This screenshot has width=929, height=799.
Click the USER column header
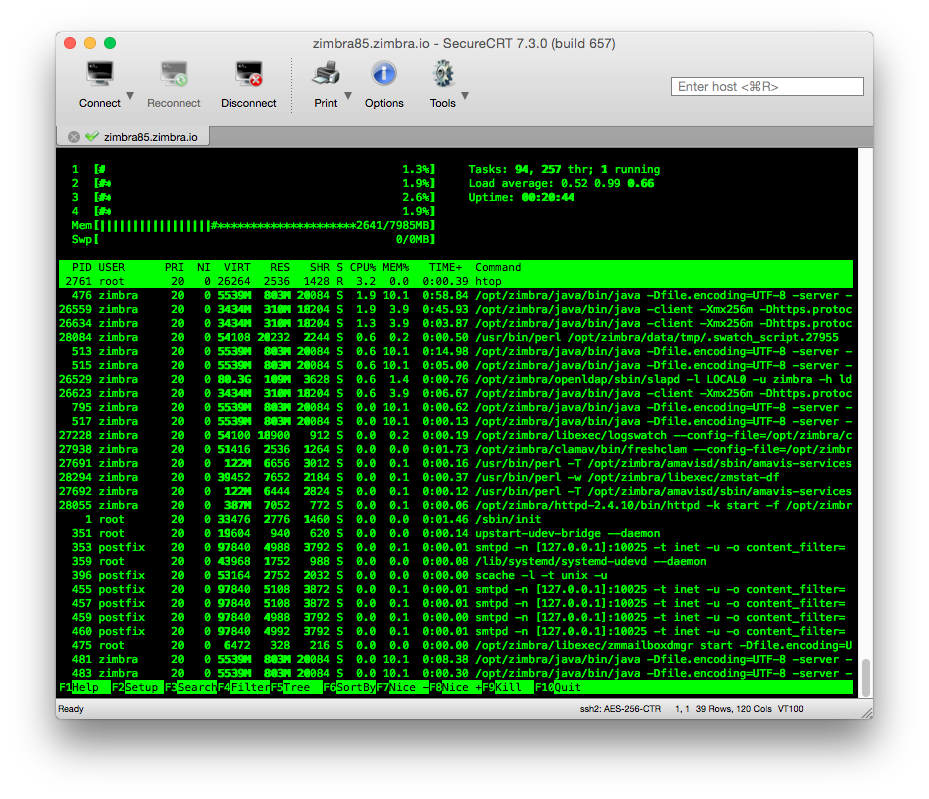click(111, 267)
